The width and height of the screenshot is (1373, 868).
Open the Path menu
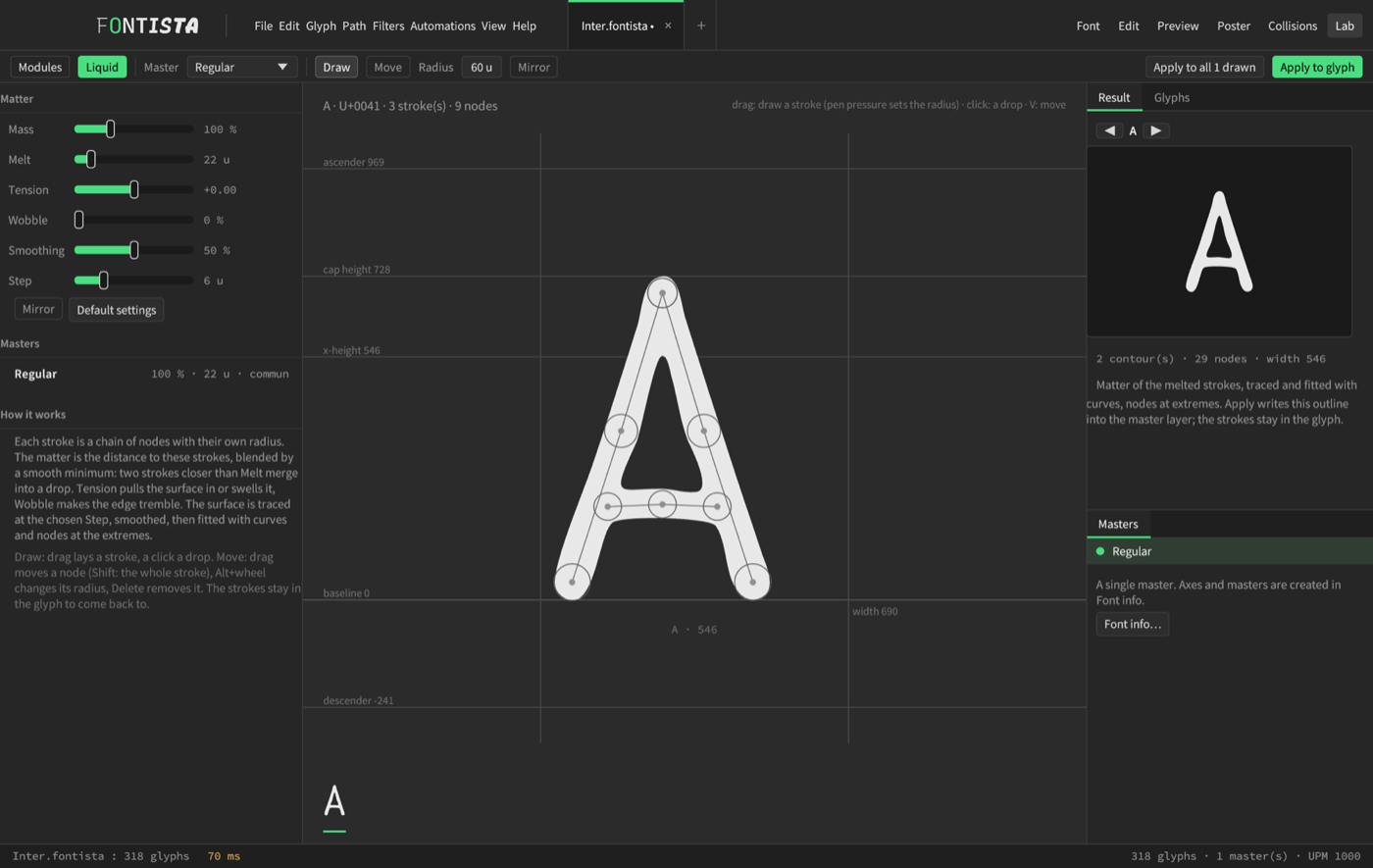coord(354,26)
